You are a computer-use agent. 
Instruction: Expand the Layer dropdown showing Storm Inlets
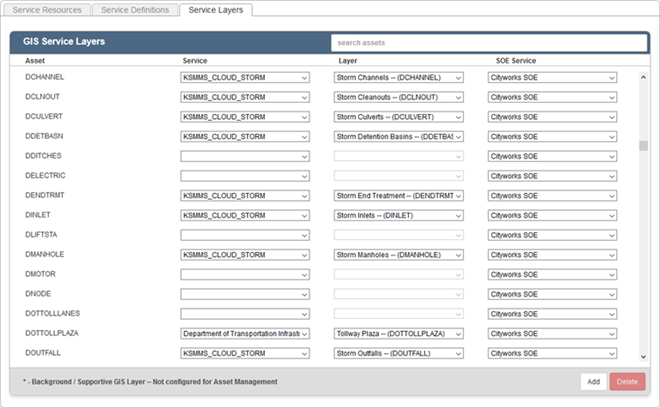click(x=399, y=215)
